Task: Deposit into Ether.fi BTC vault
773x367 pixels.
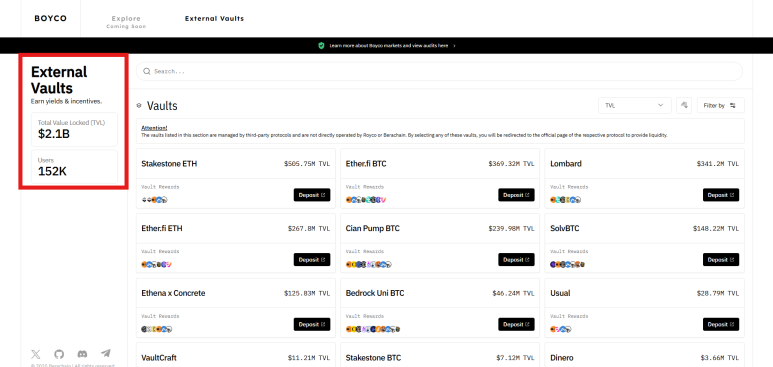Action: pyautogui.click(x=516, y=195)
